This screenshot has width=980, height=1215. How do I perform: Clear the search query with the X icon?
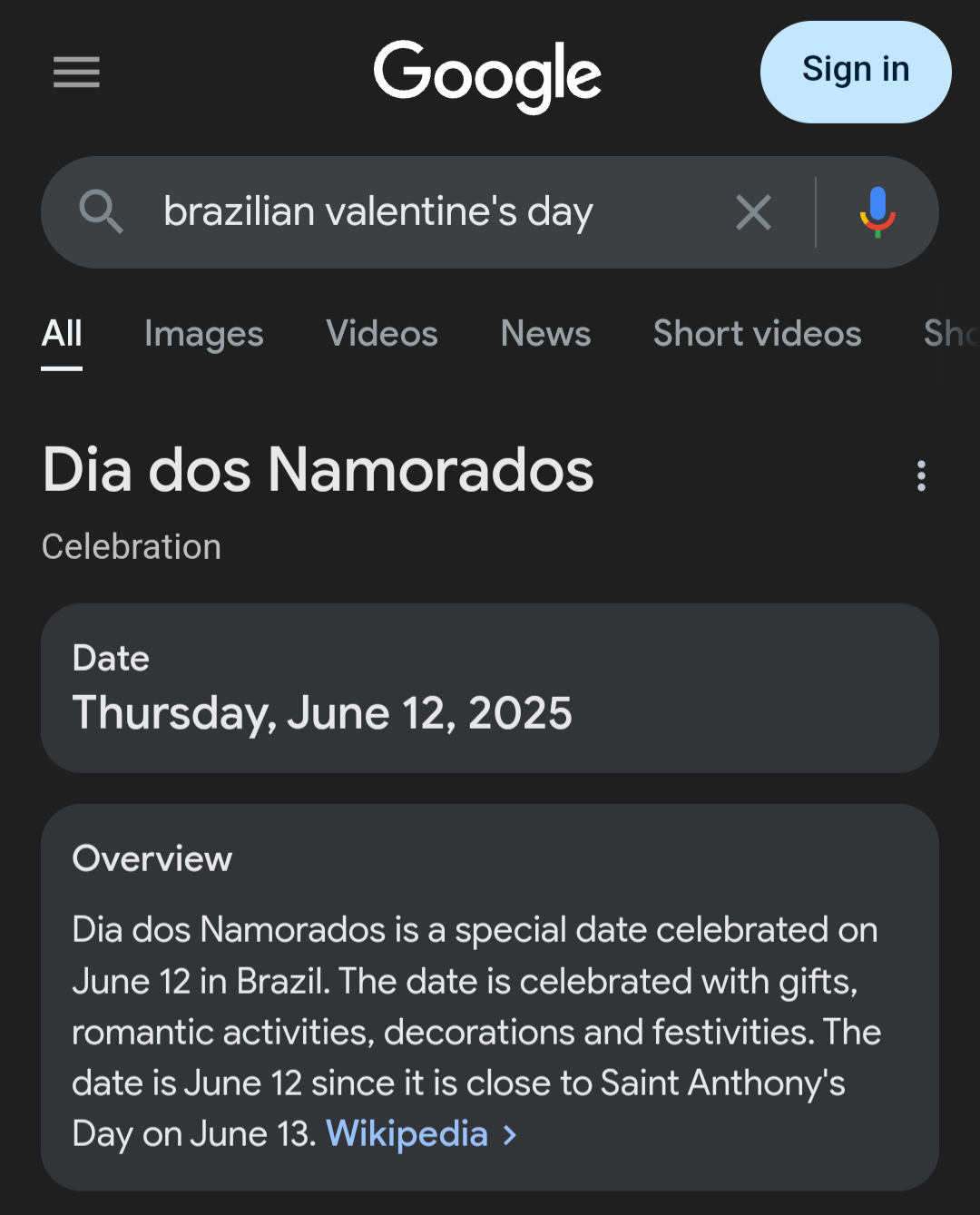(x=753, y=212)
